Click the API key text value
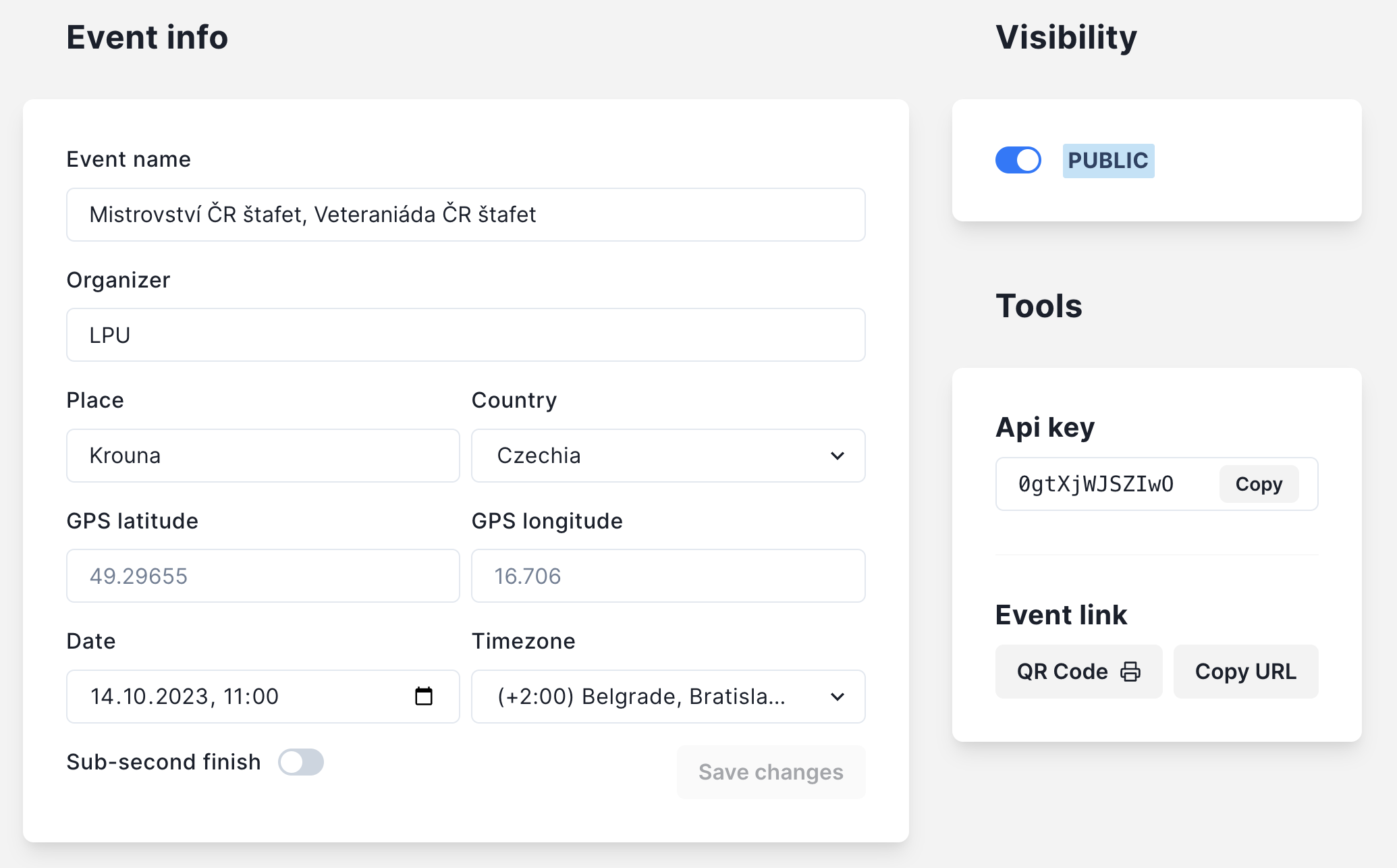The width and height of the screenshot is (1397, 868). tap(1096, 484)
